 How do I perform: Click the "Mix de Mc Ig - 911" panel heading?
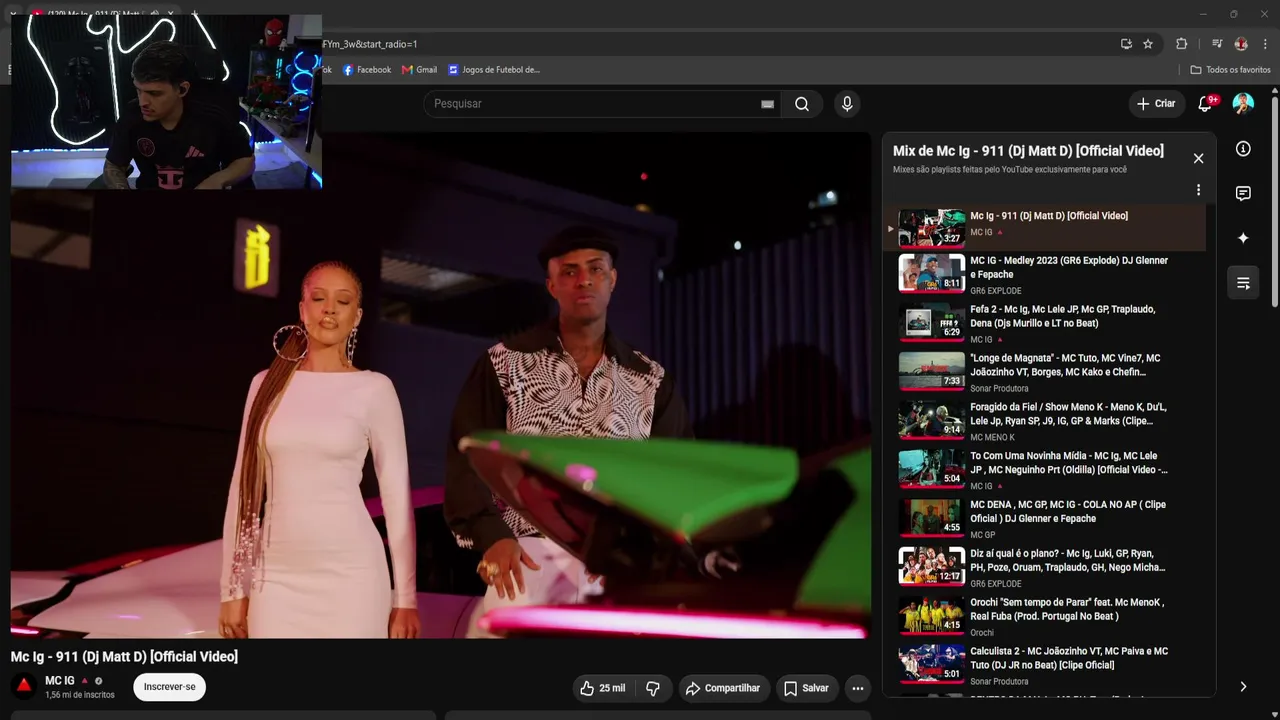point(1028,151)
